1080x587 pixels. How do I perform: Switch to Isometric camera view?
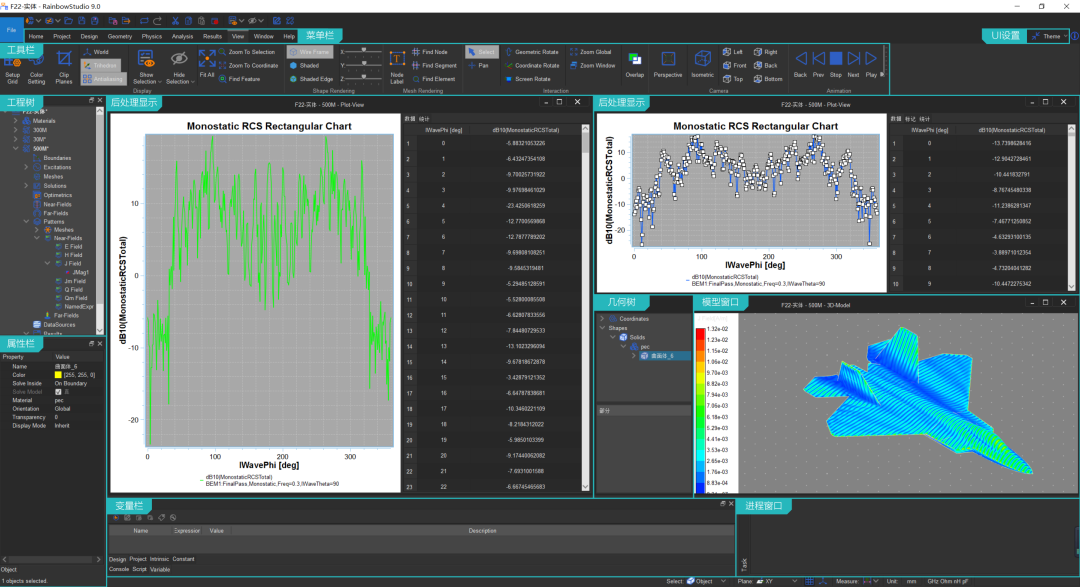[702, 65]
